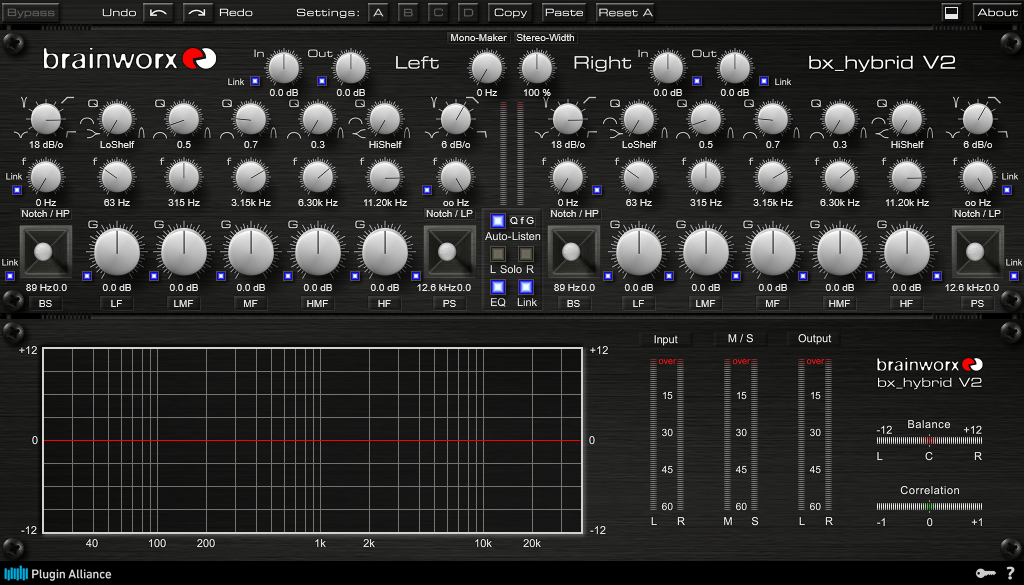
Task: Click the Left 0.0 dB input gain value
Action: tap(284, 93)
